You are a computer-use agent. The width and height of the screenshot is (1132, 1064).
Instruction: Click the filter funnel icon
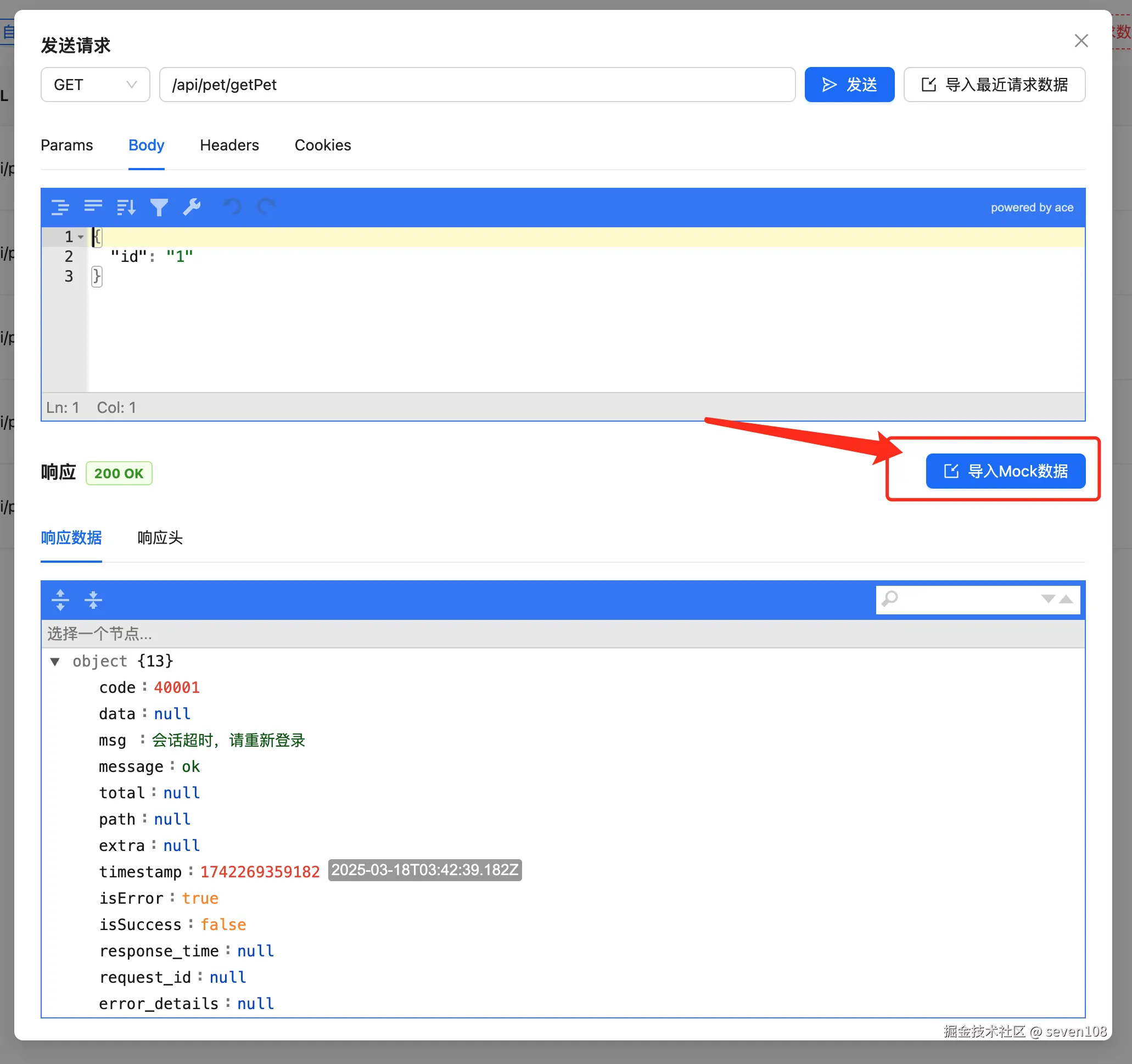tap(159, 208)
